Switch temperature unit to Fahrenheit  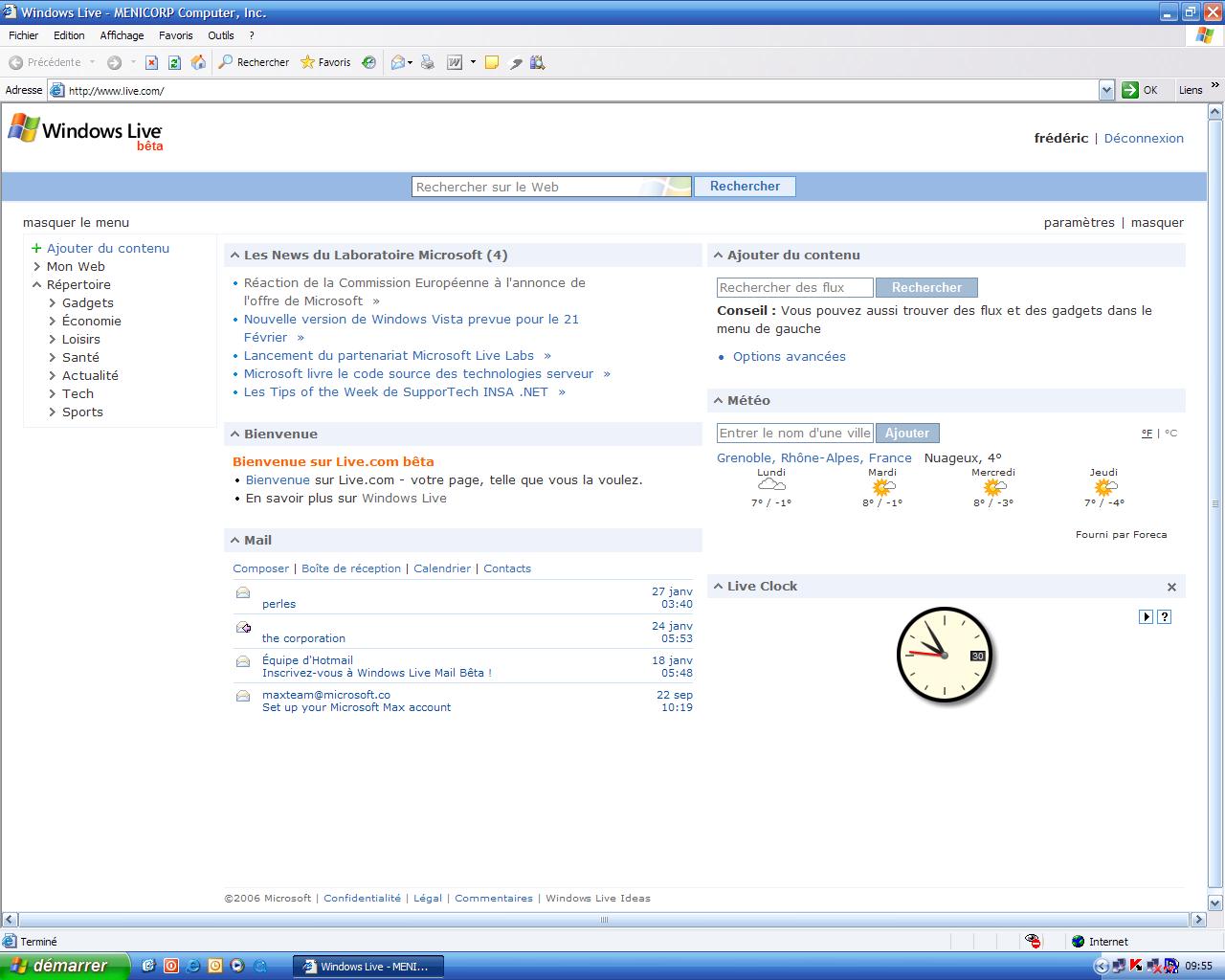[x=1147, y=434]
